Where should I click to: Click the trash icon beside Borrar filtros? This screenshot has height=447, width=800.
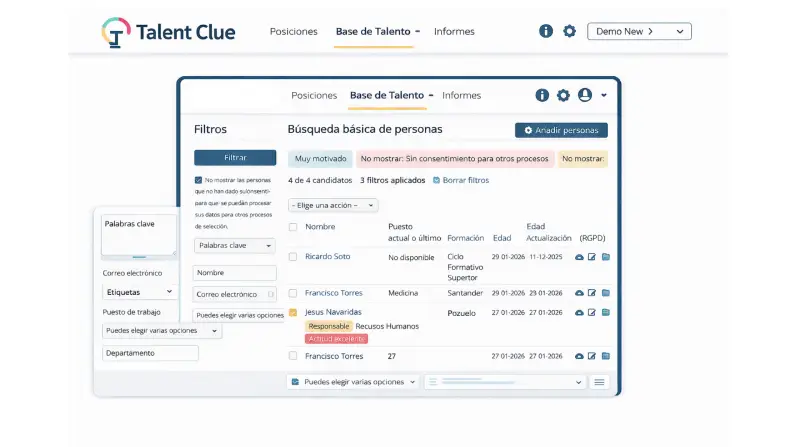[x=436, y=180]
